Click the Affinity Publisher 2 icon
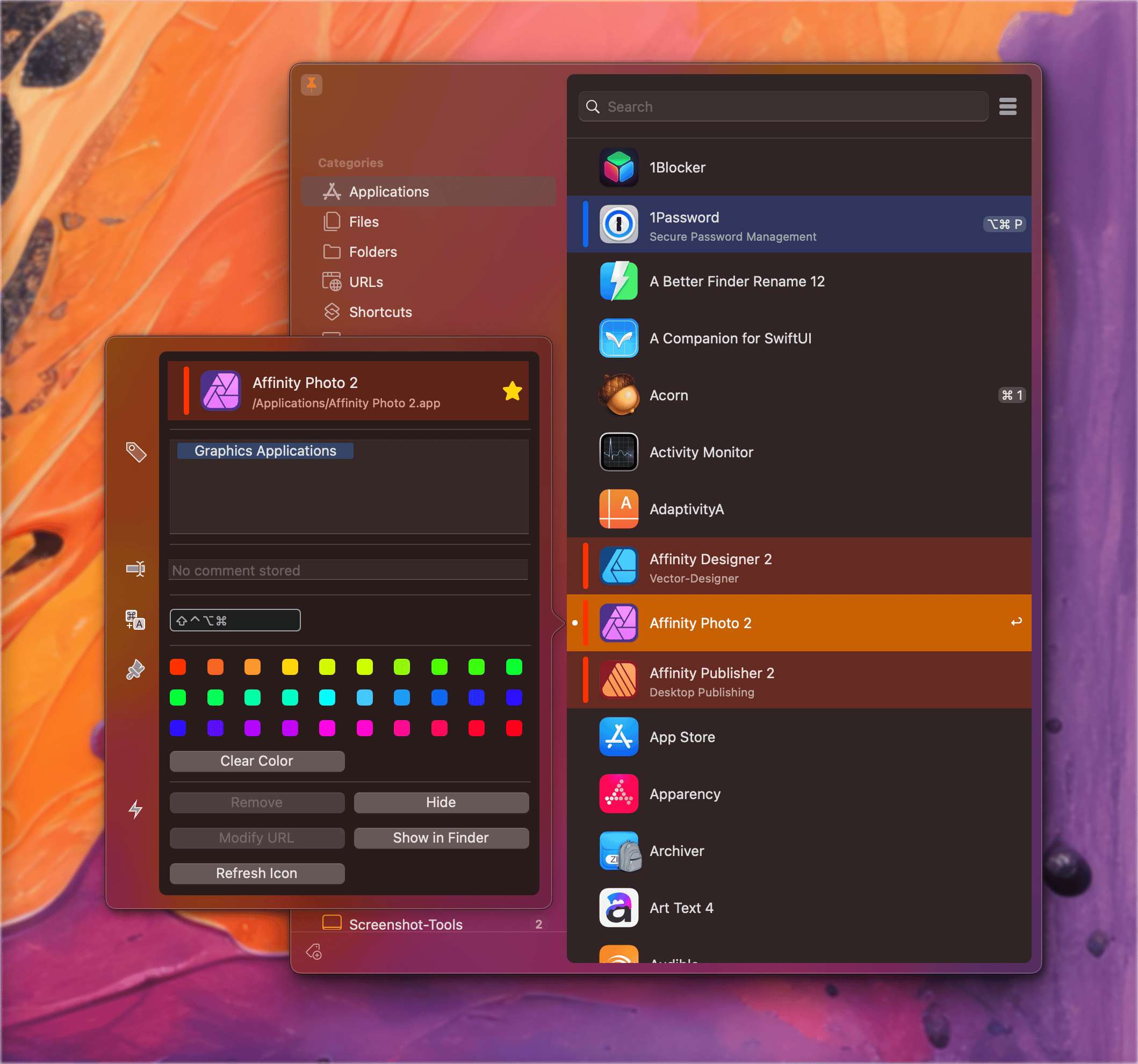Screen dimensions: 1138x1064 tap(619, 680)
